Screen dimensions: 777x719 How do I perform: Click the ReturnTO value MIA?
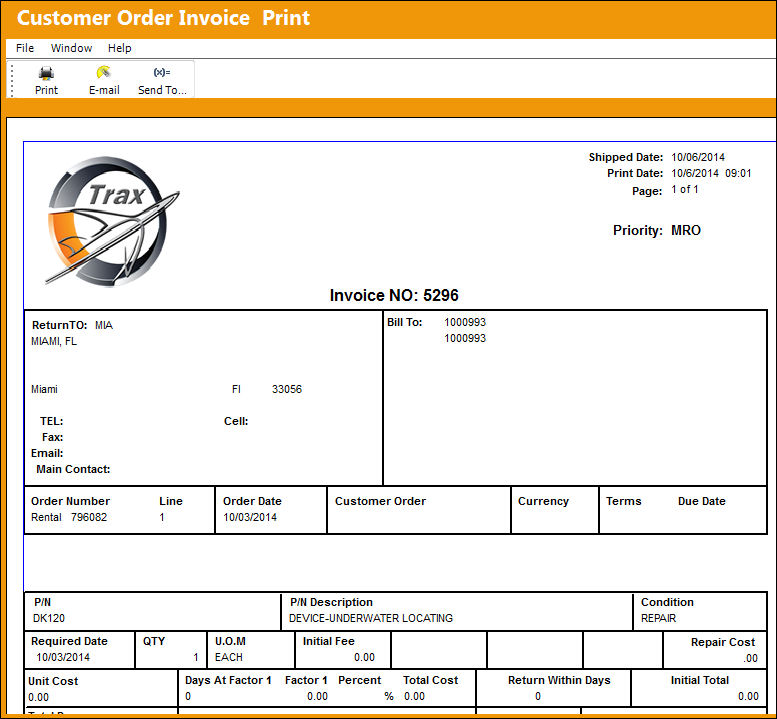coord(104,326)
